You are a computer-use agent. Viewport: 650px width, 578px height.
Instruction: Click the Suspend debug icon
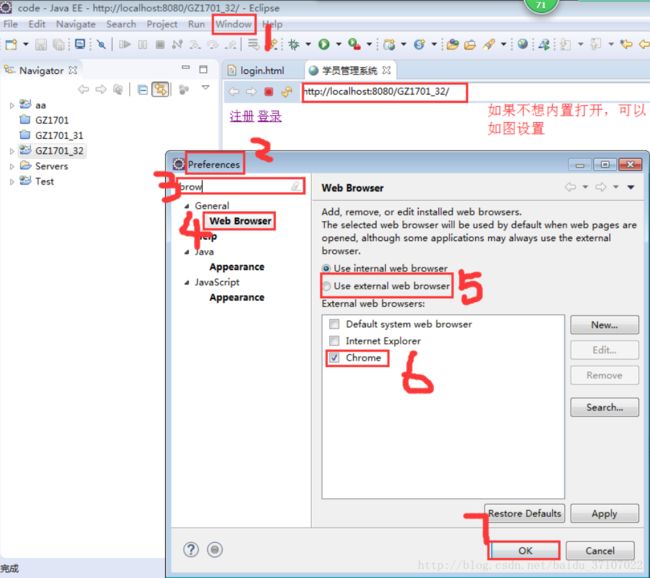[142, 44]
